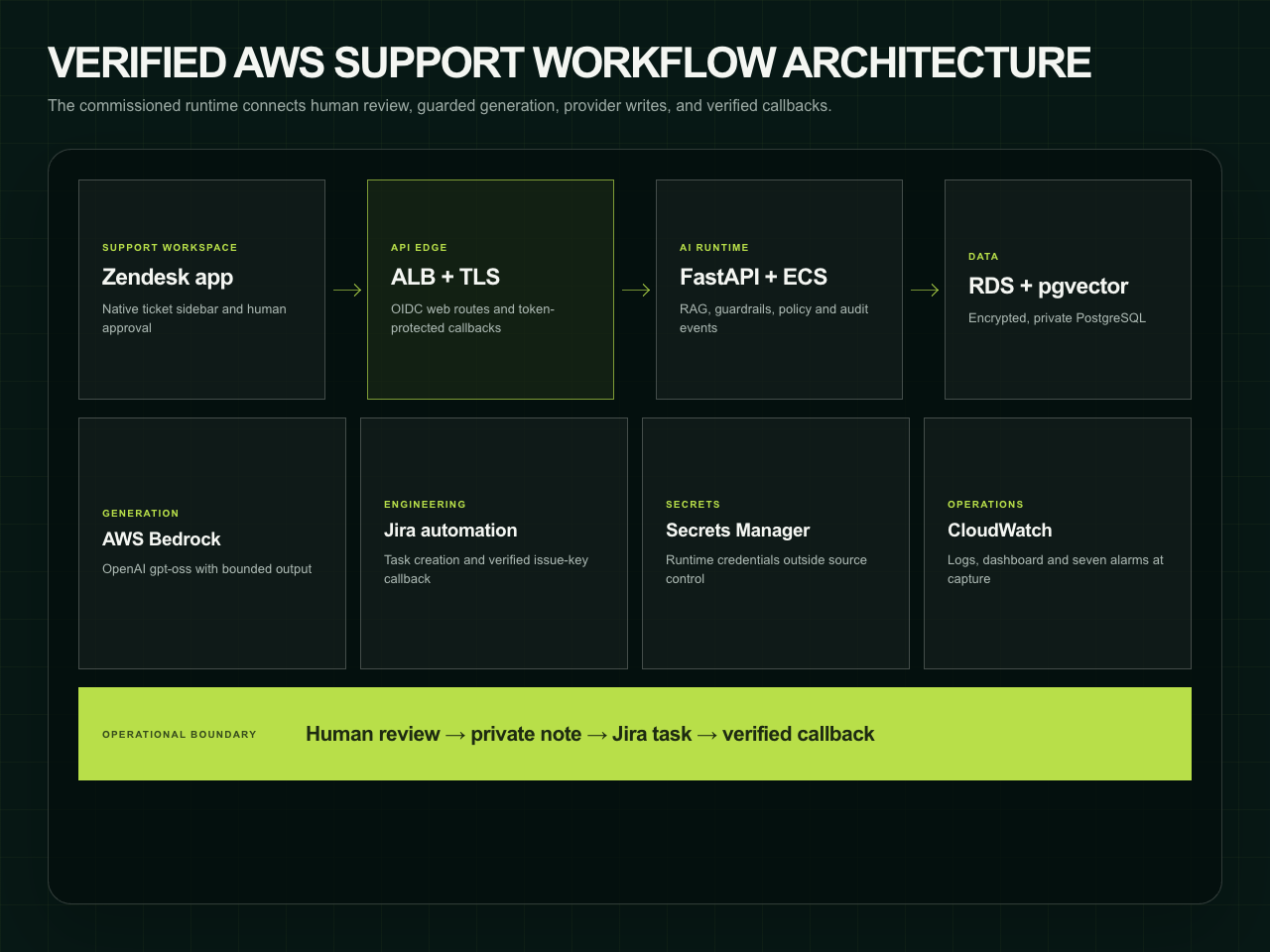1270x952 pixels.
Task: Select the 'Zendesk app' card heading
Action: pos(168,277)
